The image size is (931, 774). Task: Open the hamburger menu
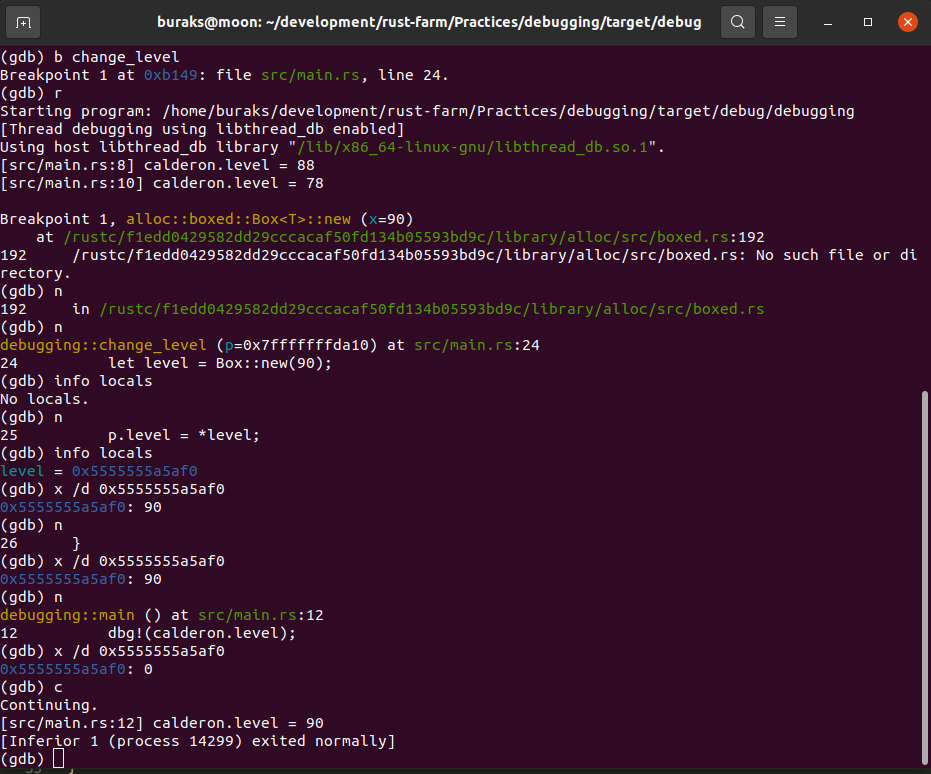(x=779, y=21)
